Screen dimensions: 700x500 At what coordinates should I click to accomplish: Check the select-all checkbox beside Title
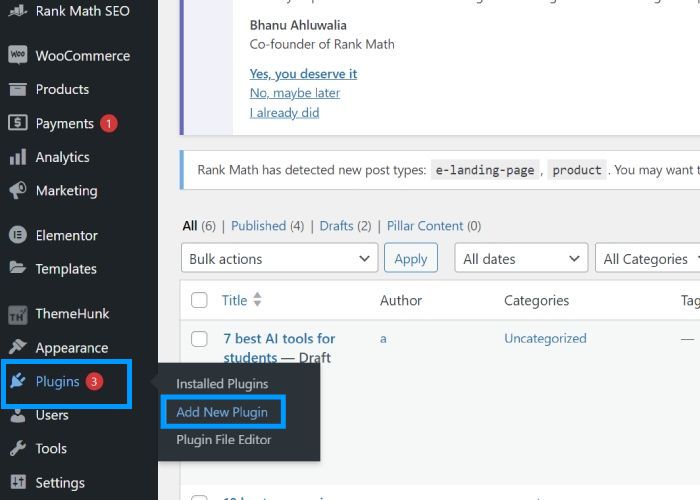(x=199, y=300)
